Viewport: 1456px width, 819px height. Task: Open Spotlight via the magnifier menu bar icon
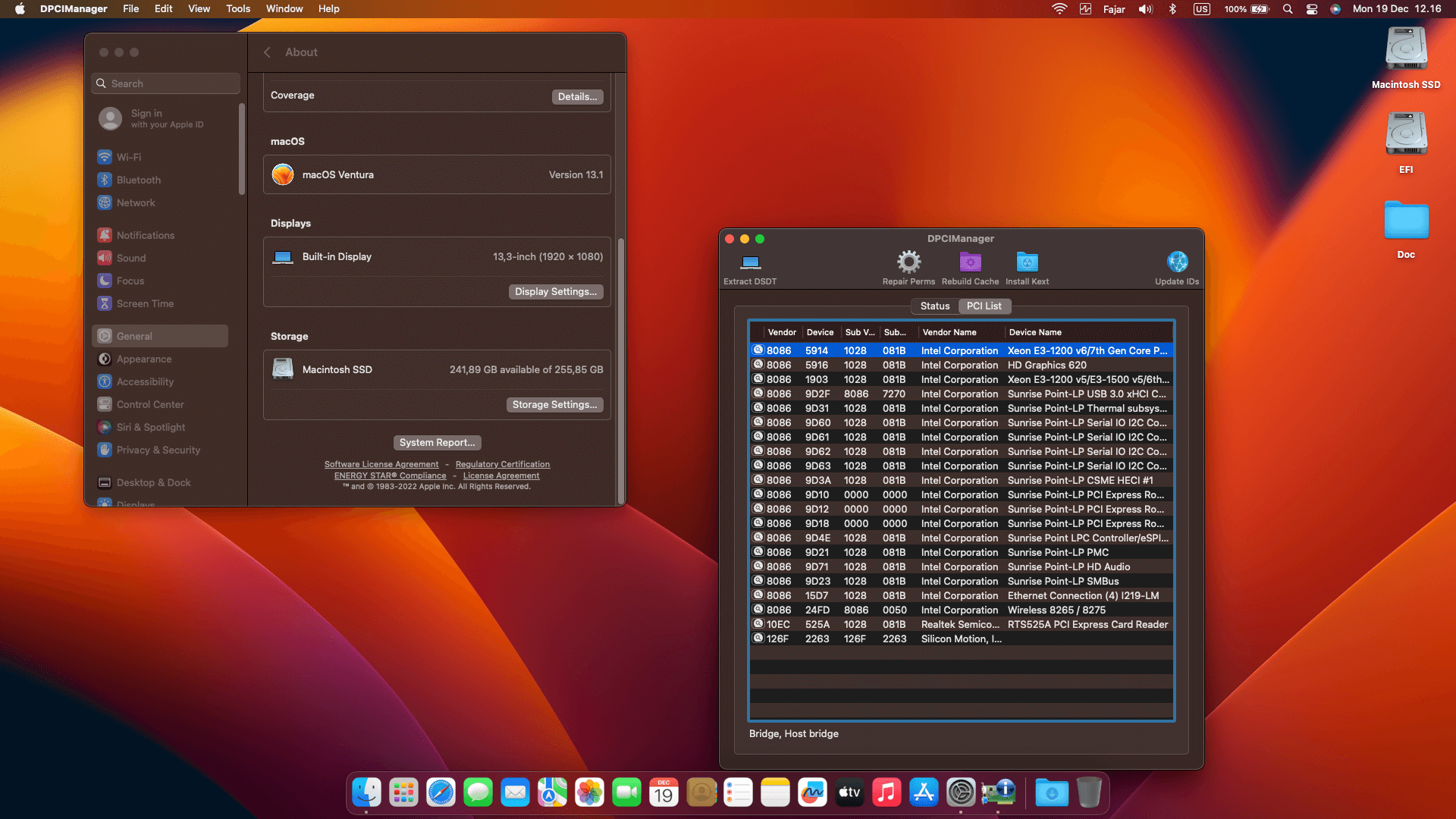pyautogui.click(x=1287, y=9)
